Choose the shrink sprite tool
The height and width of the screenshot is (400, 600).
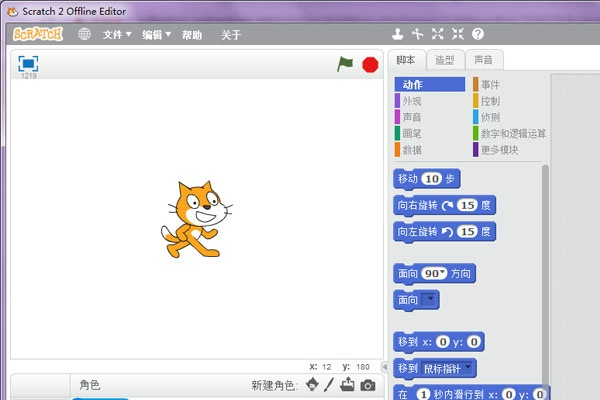pyautogui.click(x=458, y=34)
